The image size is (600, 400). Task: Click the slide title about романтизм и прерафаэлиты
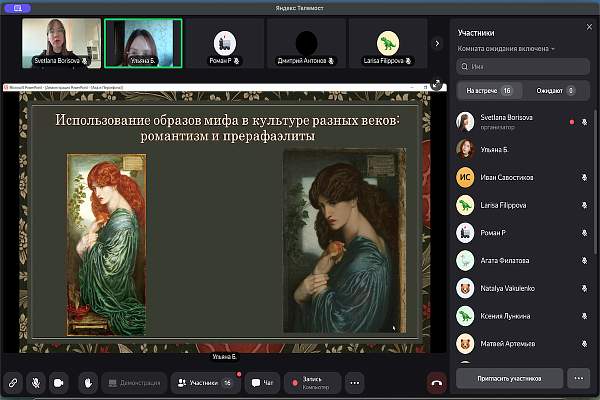pyautogui.click(x=227, y=127)
